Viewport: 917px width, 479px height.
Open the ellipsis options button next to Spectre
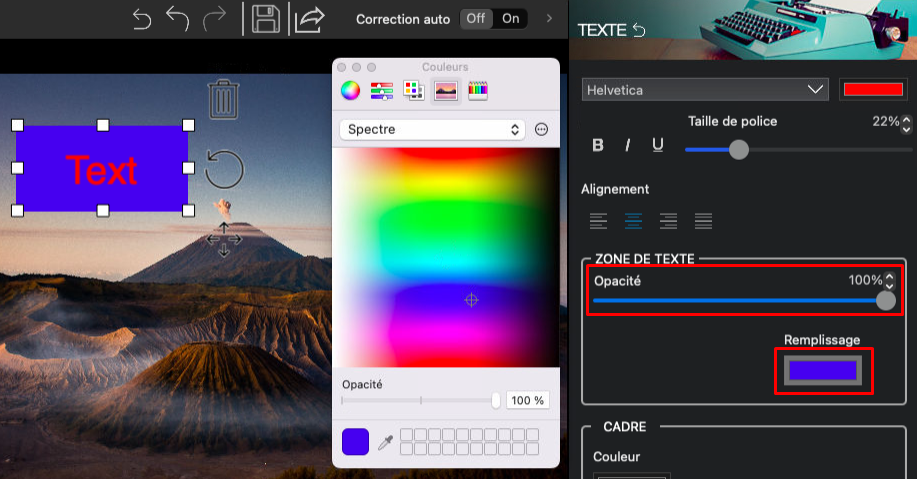pos(542,129)
